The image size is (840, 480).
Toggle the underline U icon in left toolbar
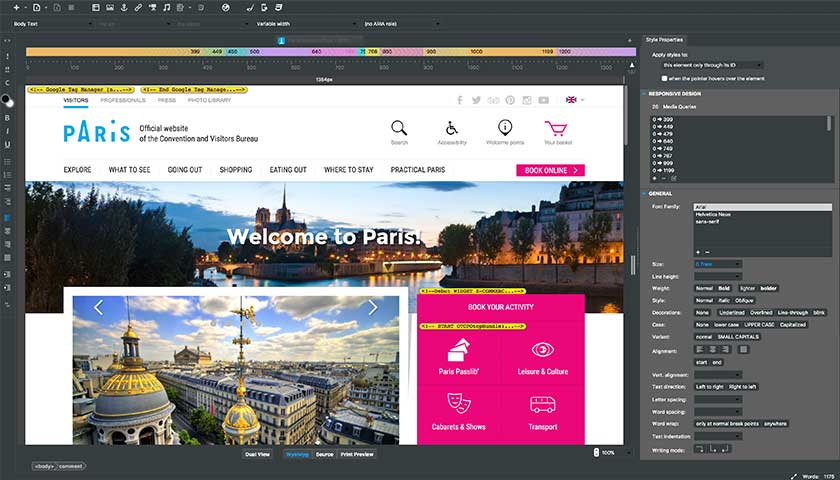(8, 145)
